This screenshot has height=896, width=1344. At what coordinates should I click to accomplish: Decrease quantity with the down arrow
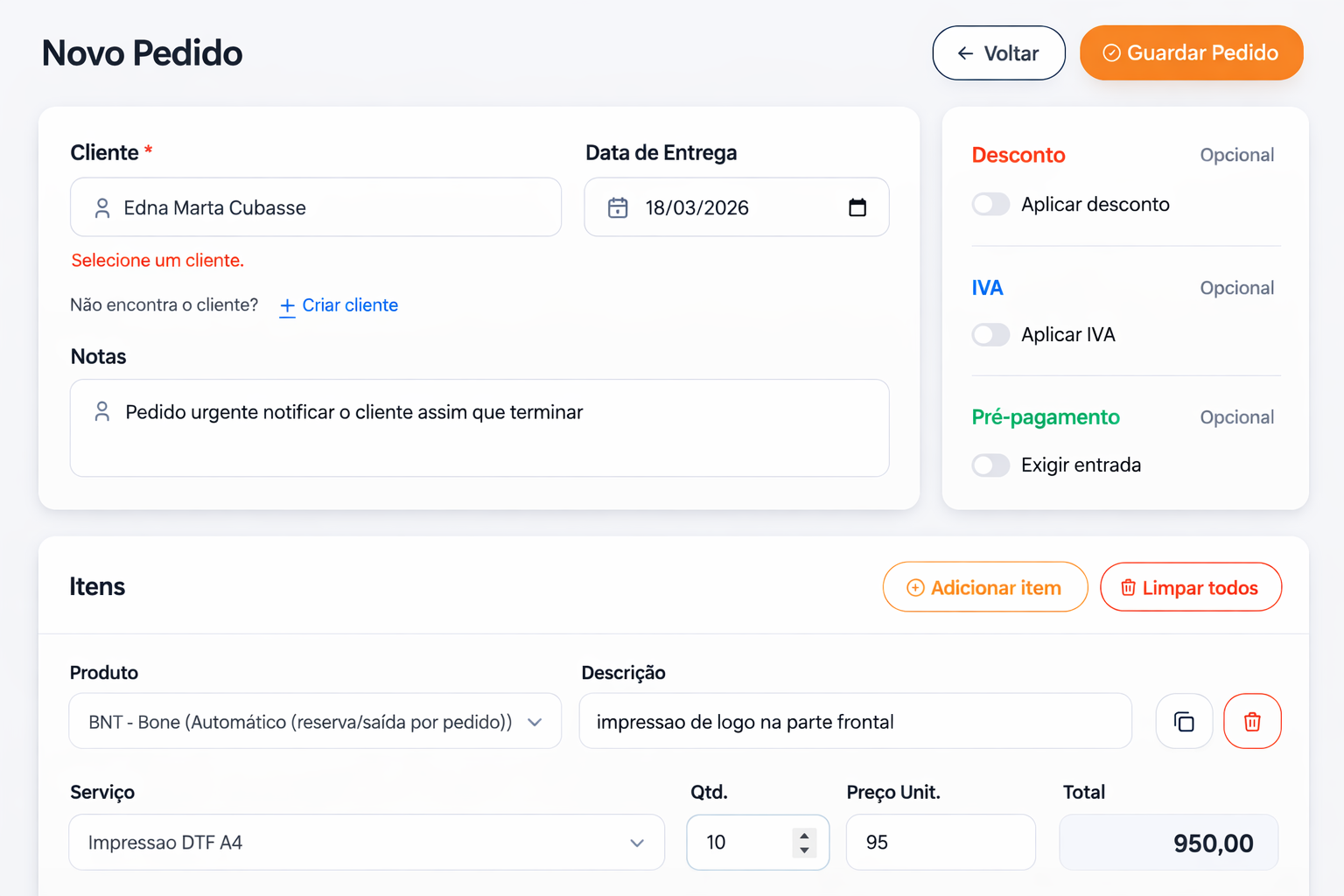(x=804, y=850)
